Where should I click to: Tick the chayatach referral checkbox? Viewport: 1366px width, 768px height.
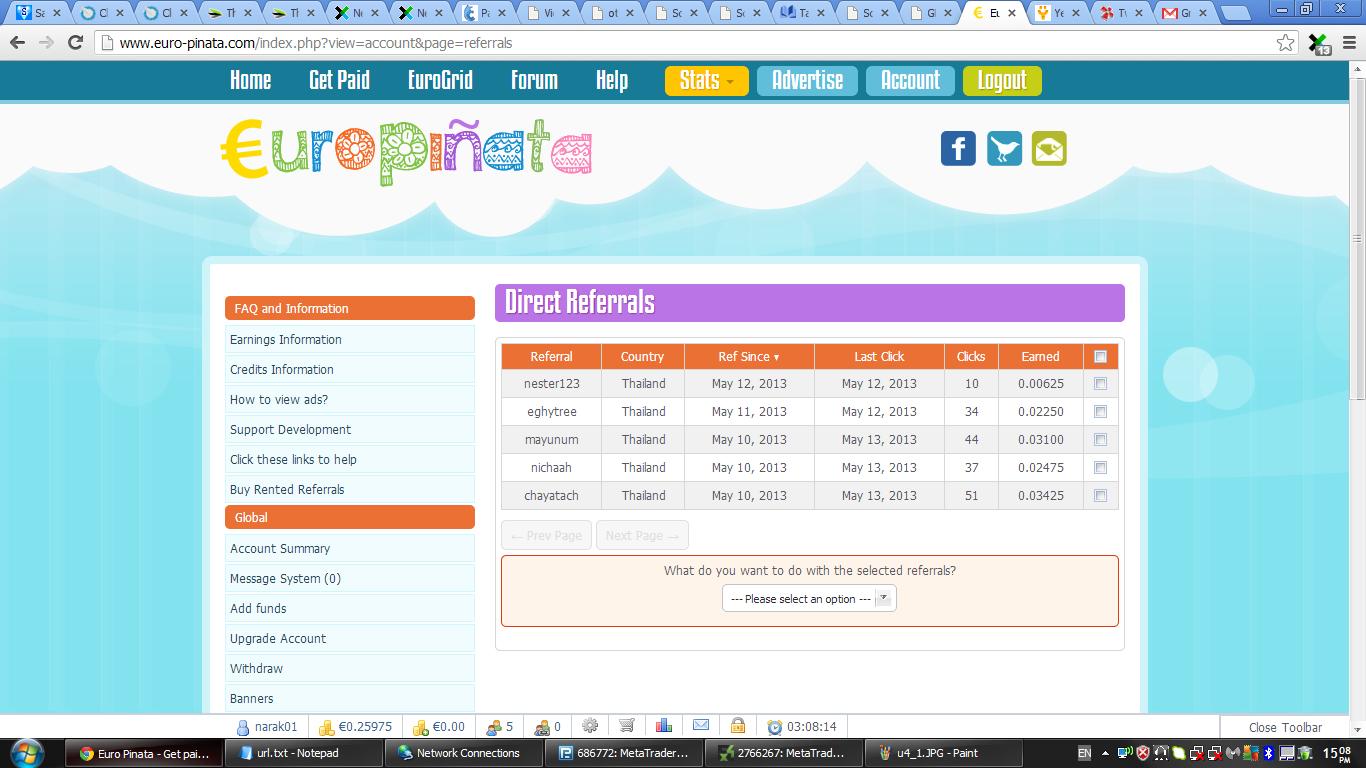tap(1101, 496)
